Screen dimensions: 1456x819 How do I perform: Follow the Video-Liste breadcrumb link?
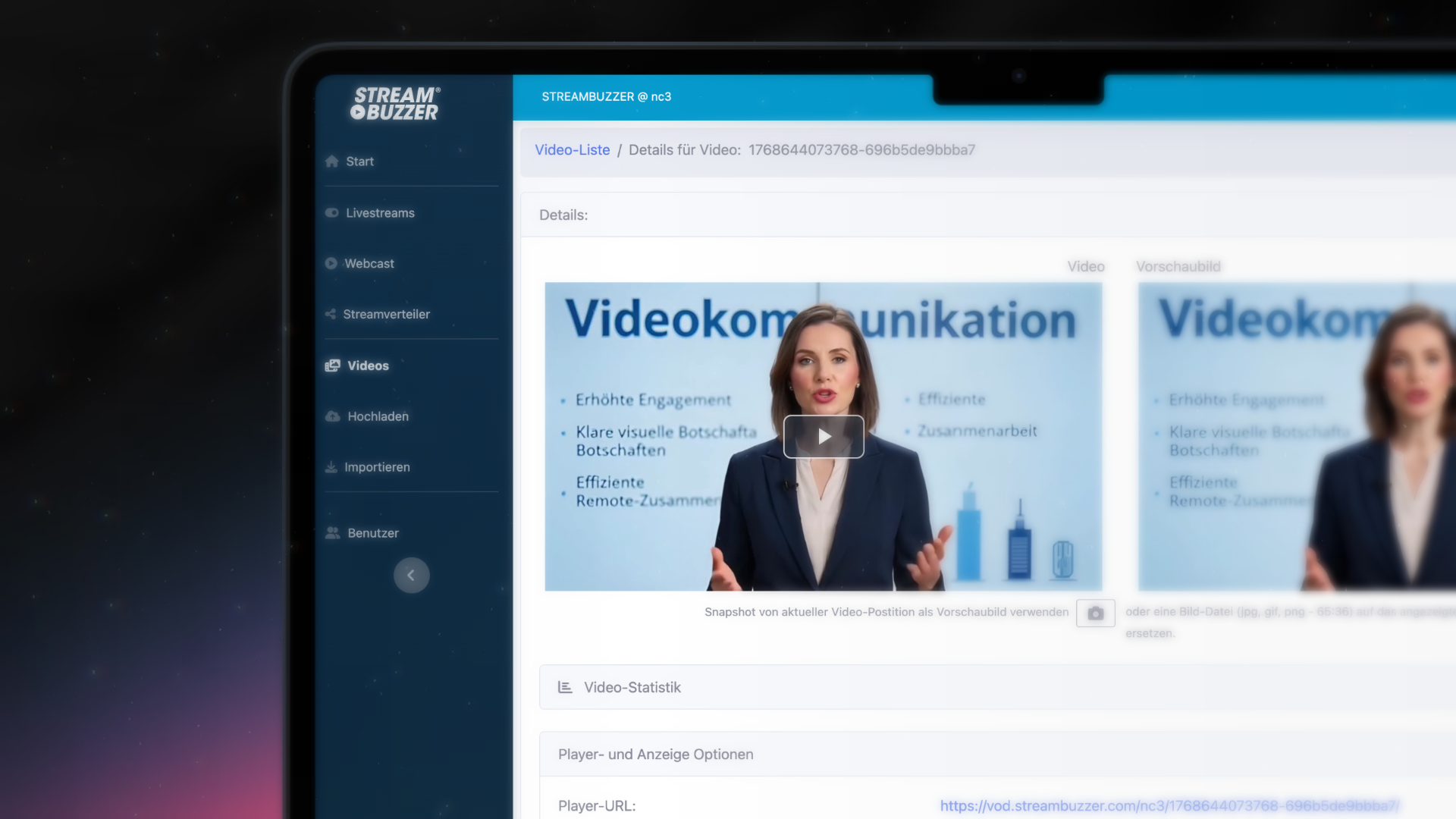tap(573, 150)
